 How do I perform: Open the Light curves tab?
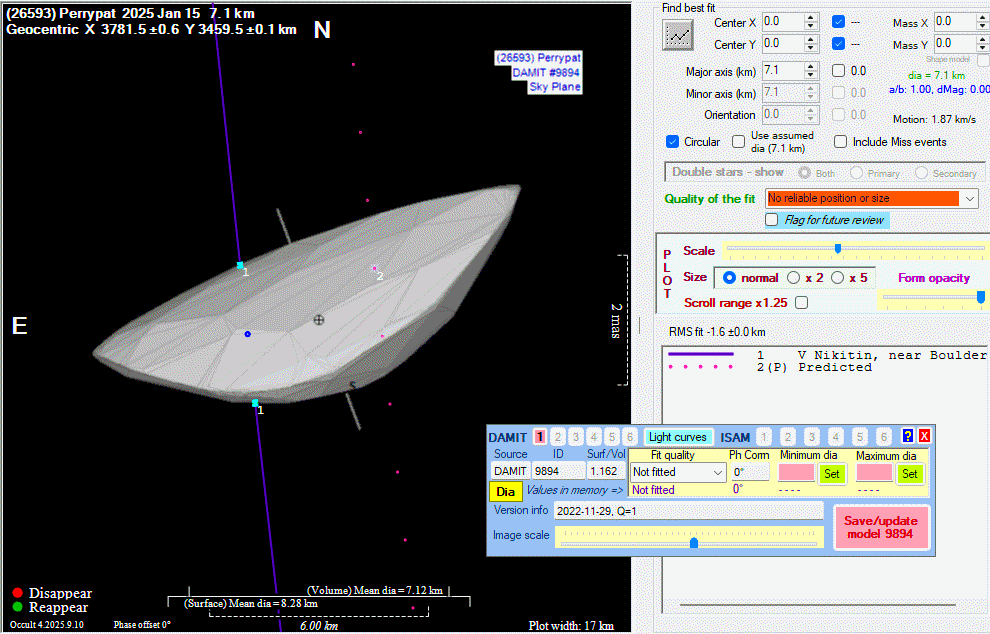(x=677, y=437)
